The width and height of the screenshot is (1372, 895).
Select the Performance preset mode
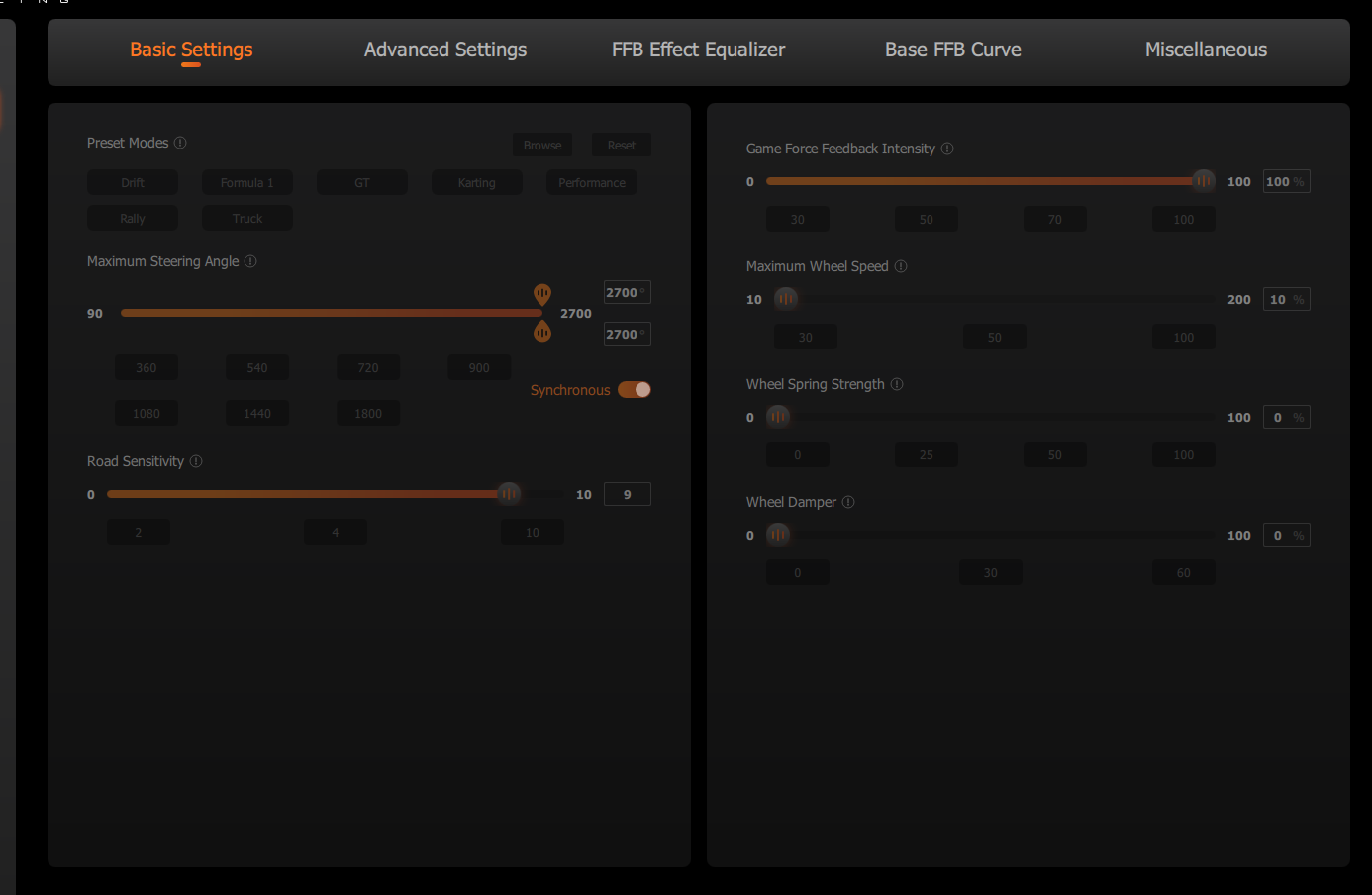click(592, 183)
